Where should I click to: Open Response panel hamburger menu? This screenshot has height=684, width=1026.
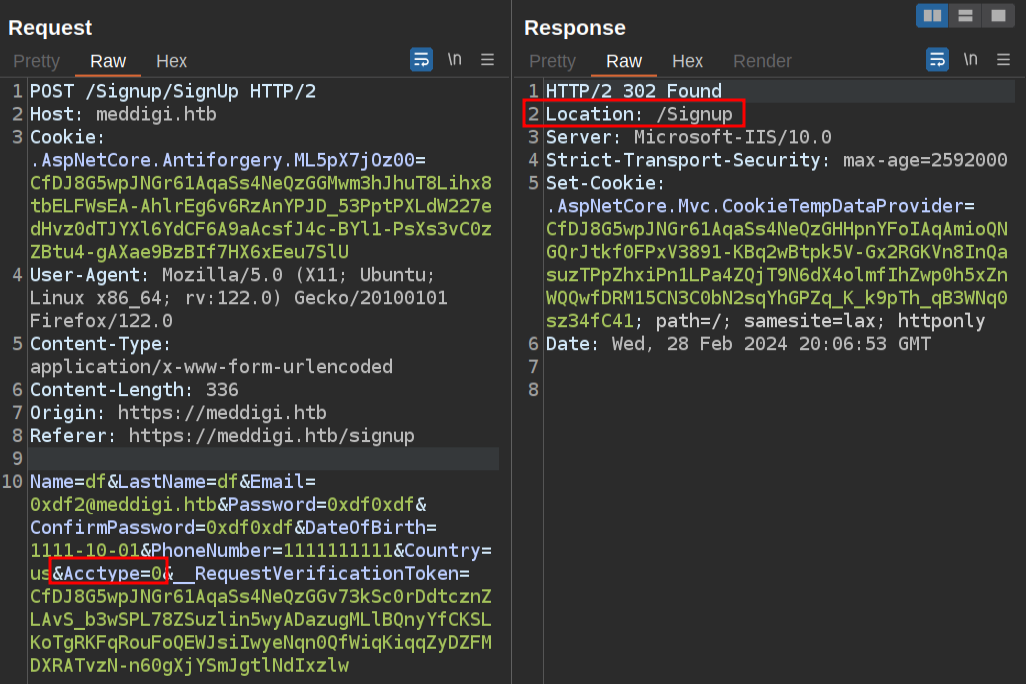tap(1004, 60)
